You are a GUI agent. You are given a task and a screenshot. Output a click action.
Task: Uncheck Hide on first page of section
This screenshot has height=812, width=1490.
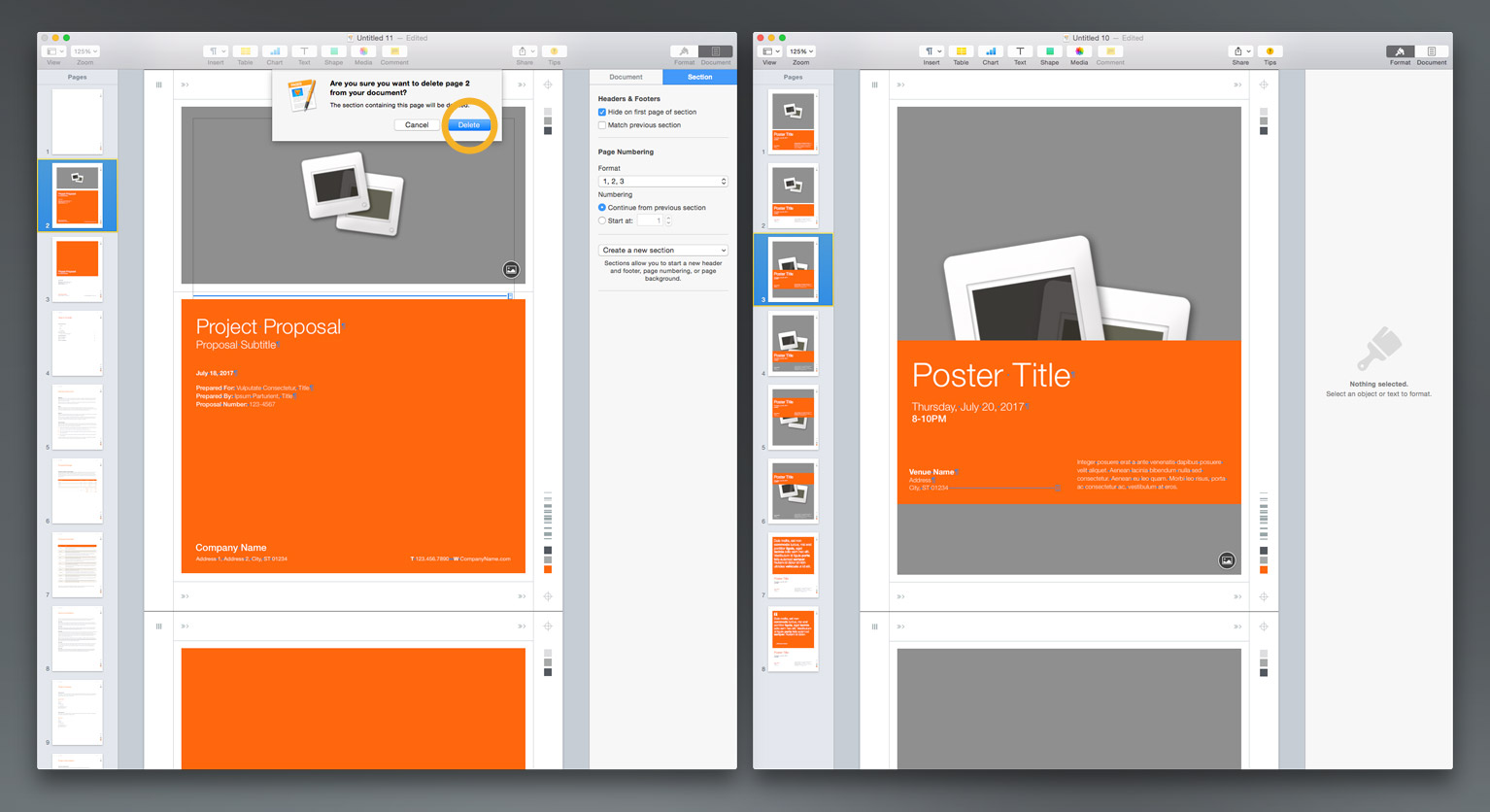coord(602,113)
